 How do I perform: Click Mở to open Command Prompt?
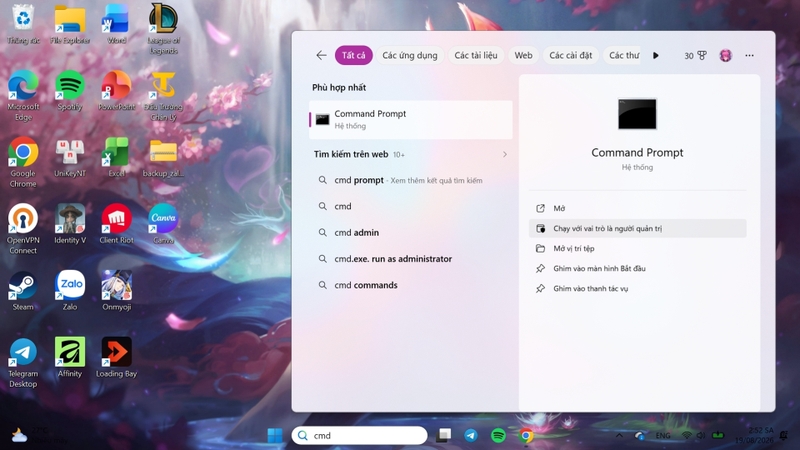pos(637,208)
